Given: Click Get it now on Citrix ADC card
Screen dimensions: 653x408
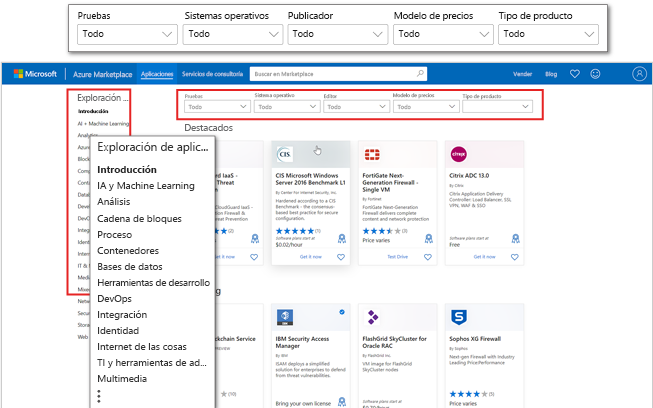Looking at the screenshot, I should (484, 257).
